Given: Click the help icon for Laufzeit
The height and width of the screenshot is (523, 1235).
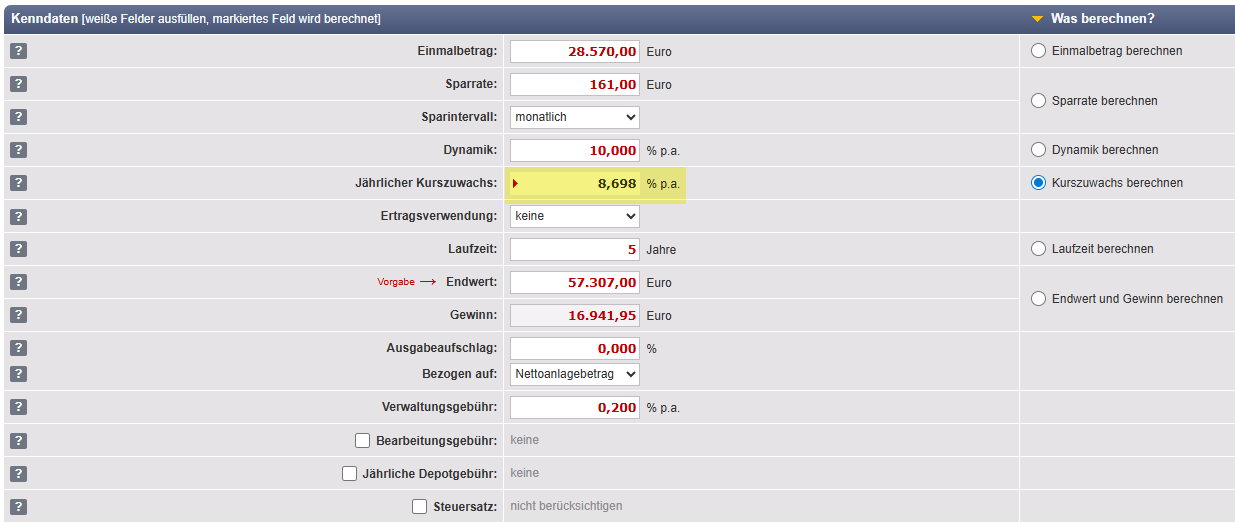Looking at the screenshot, I should click(18, 249).
